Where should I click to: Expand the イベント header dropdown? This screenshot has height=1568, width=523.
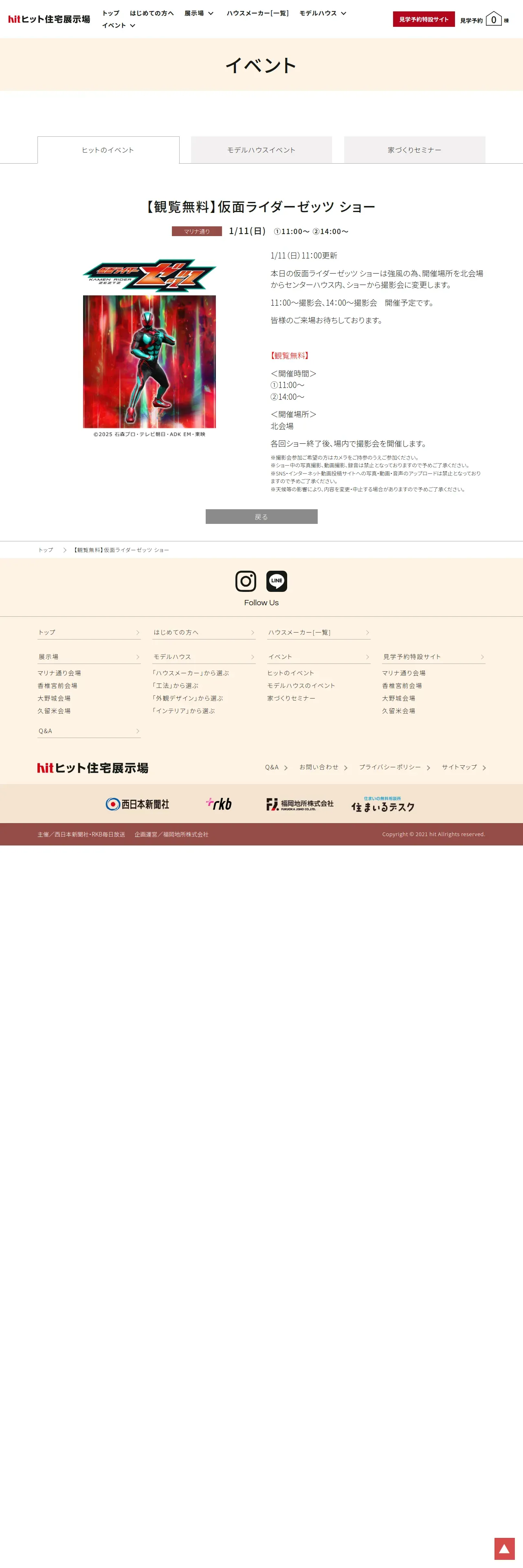tap(119, 26)
